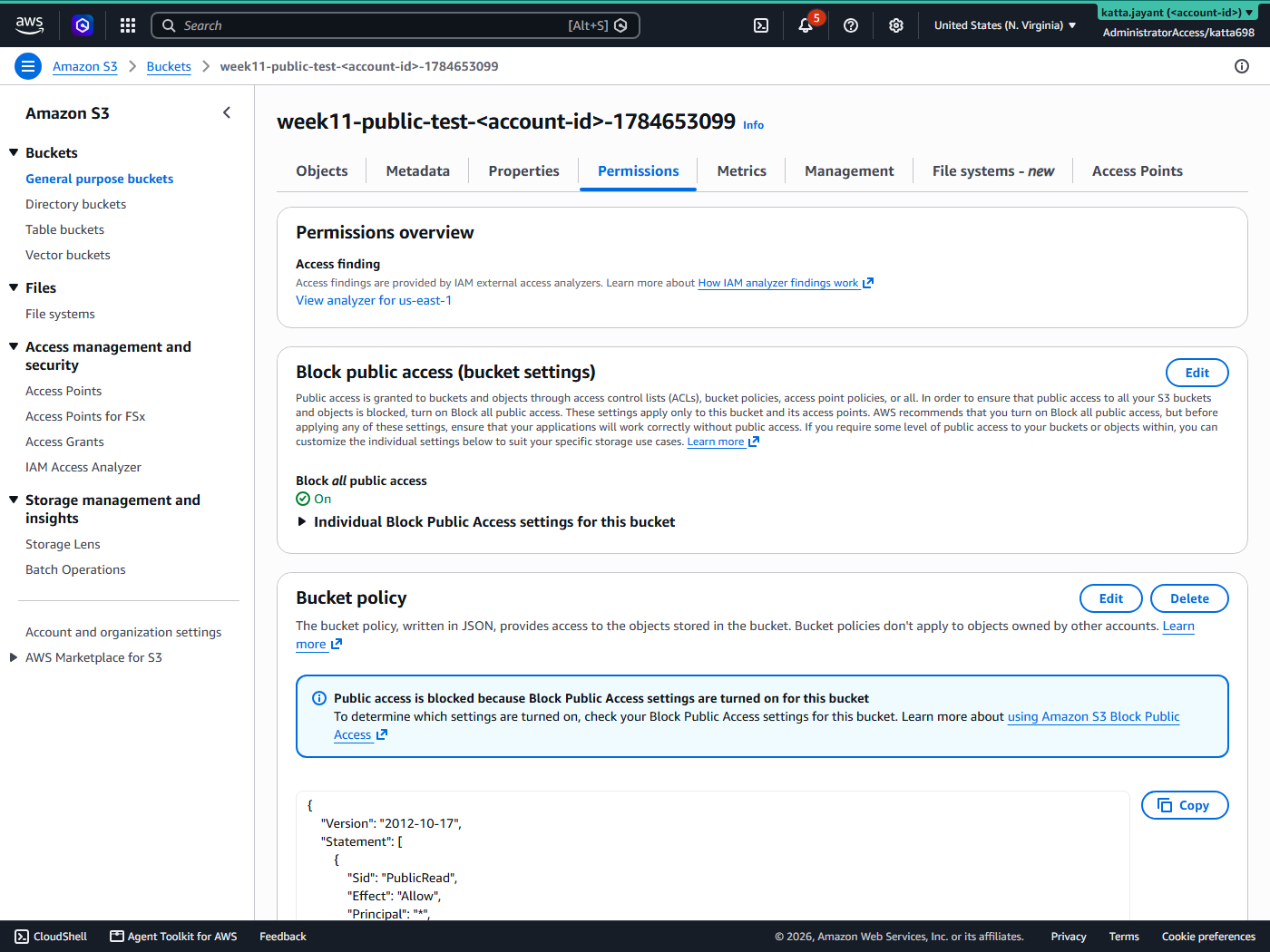The height and width of the screenshot is (952, 1270).
Task: Go to the Buckets breadcrumb
Action: pyautogui.click(x=169, y=66)
